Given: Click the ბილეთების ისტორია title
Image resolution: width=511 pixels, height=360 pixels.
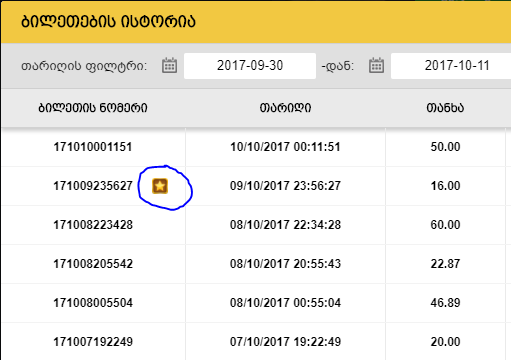Looking at the screenshot, I should click(108, 22).
